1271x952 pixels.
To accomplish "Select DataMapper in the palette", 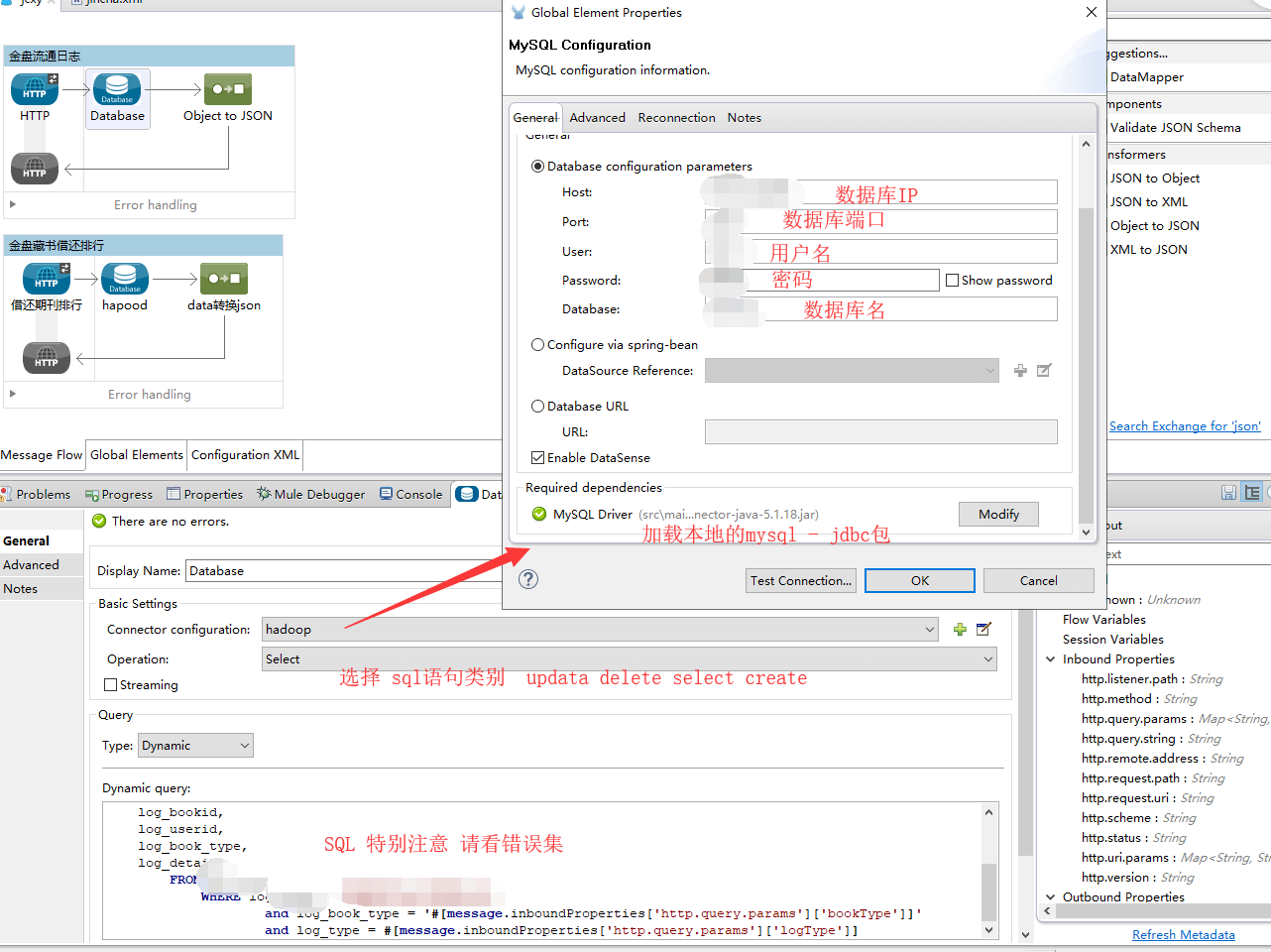I will tap(1146, 77).
